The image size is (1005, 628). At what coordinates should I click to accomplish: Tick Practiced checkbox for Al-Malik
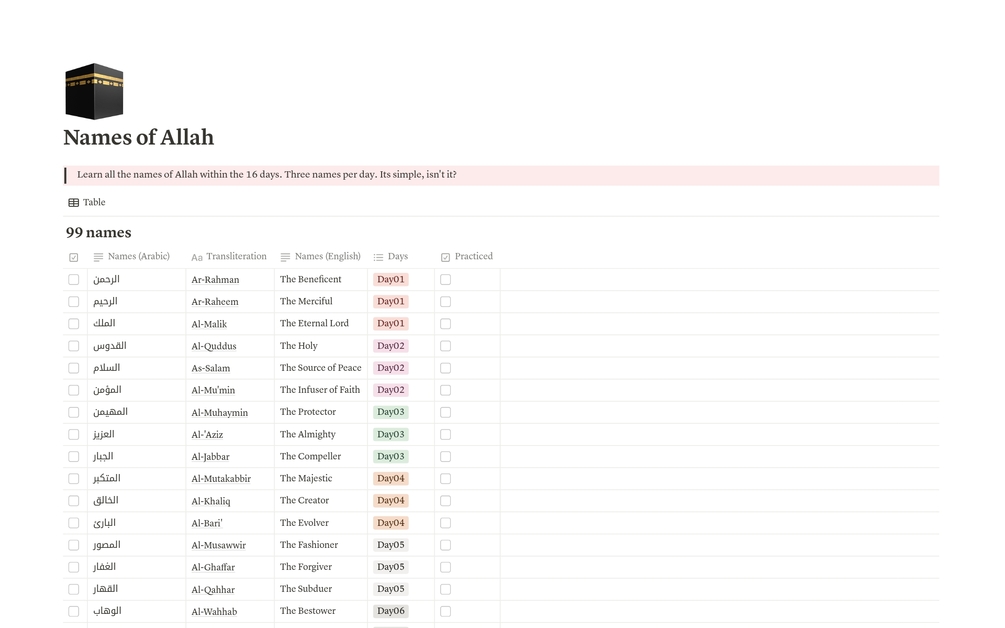[x=445, y=324]
